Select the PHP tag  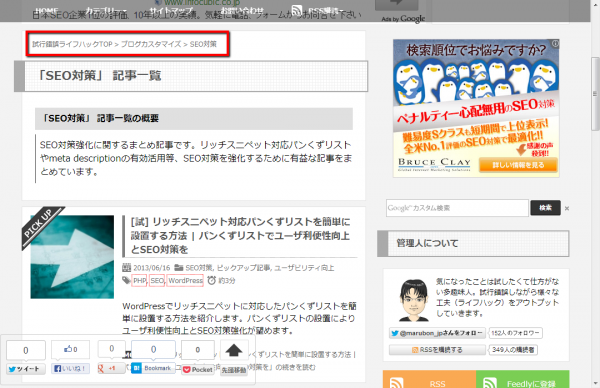pyautogui.click(x=139, y=280)
